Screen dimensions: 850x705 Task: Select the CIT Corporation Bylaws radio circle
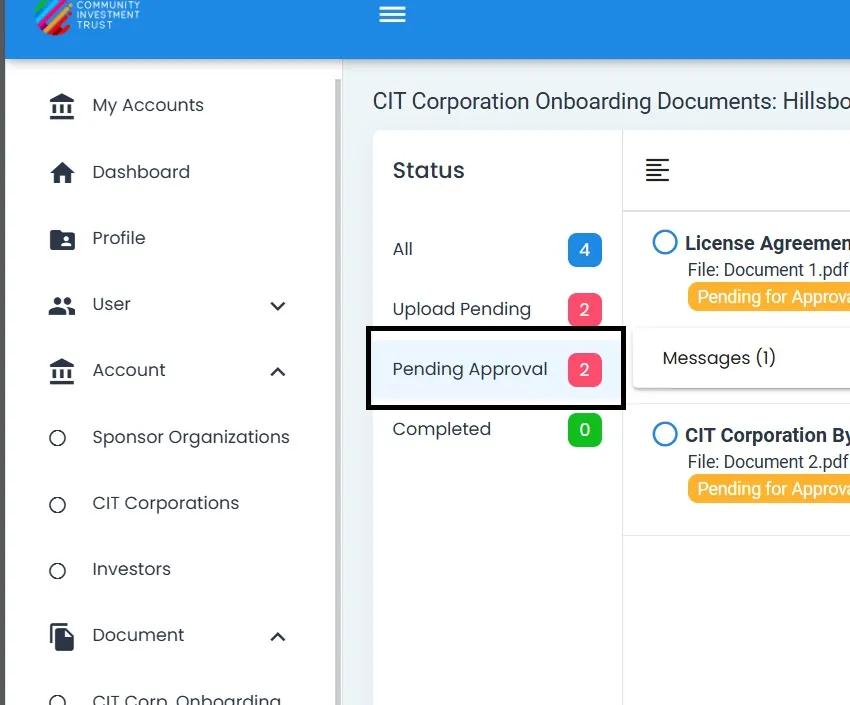coord(665,435)
